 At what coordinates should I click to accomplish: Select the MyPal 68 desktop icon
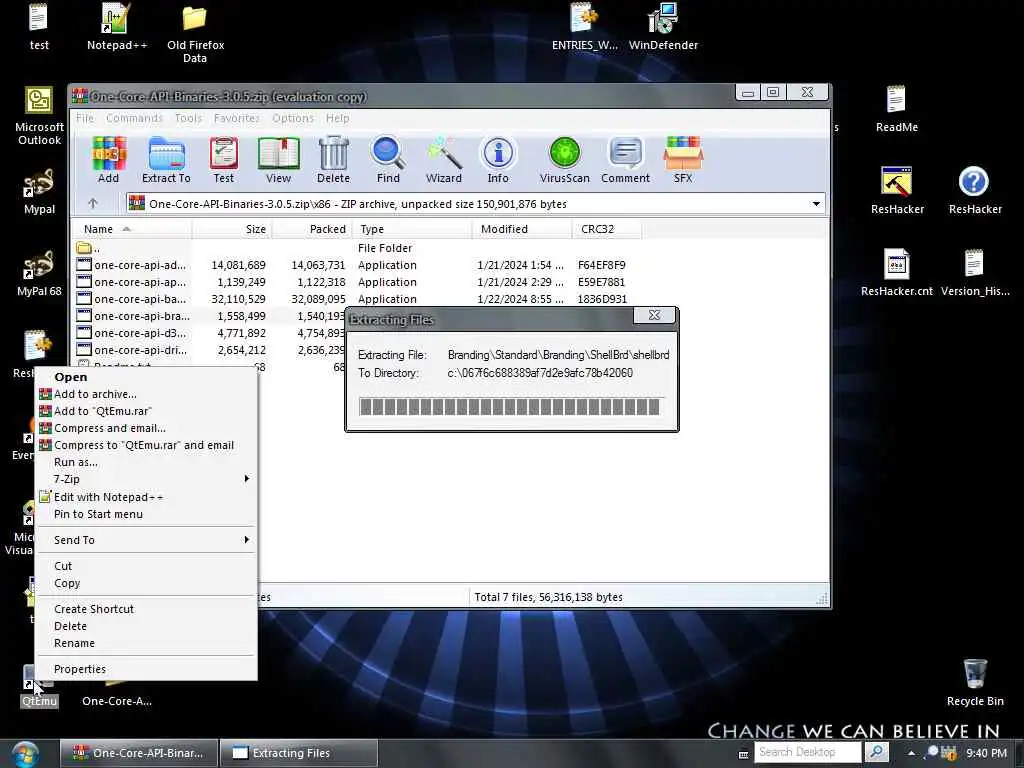point(39,274)
